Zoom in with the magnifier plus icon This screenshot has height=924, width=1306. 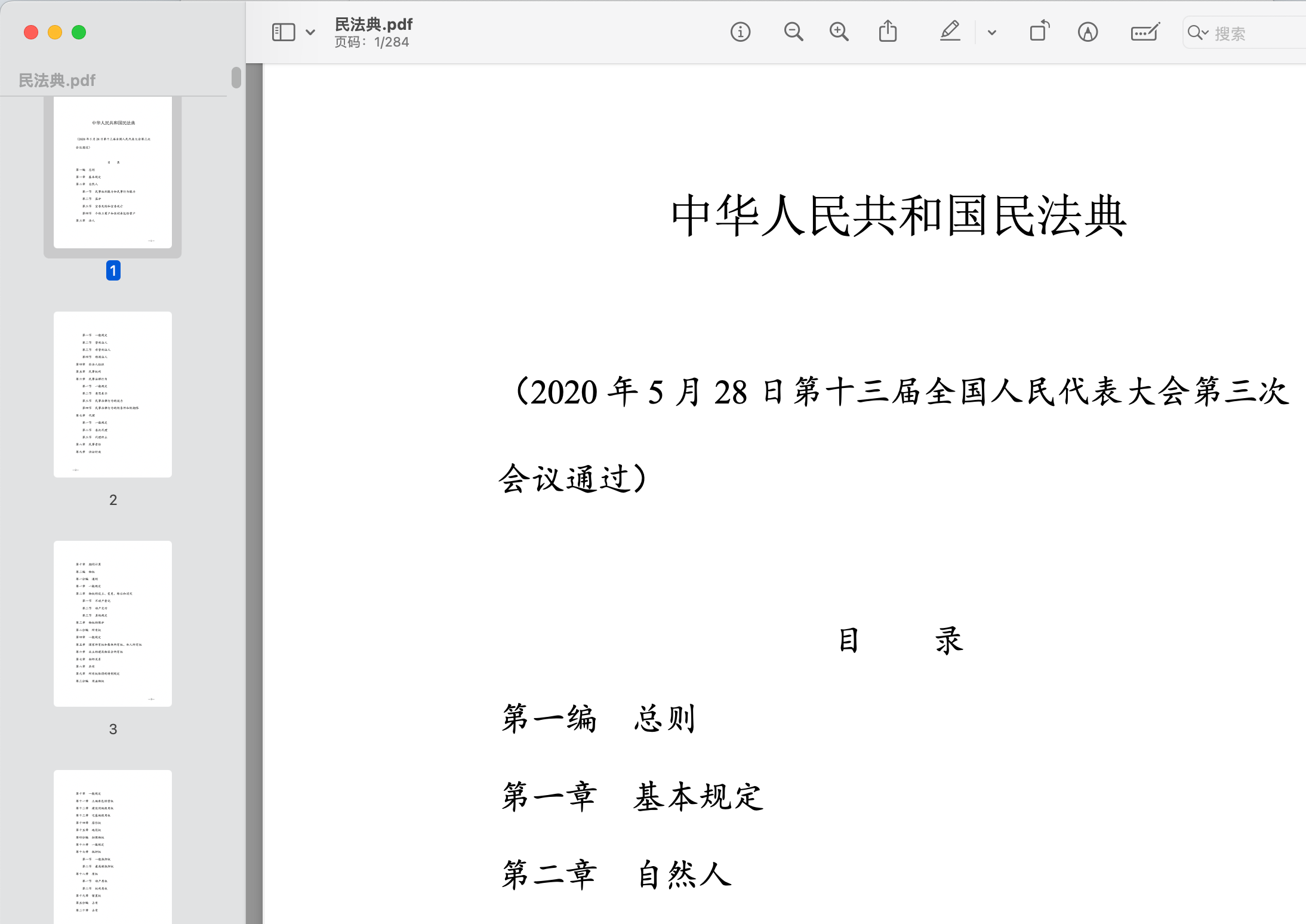tap(839, 32)
